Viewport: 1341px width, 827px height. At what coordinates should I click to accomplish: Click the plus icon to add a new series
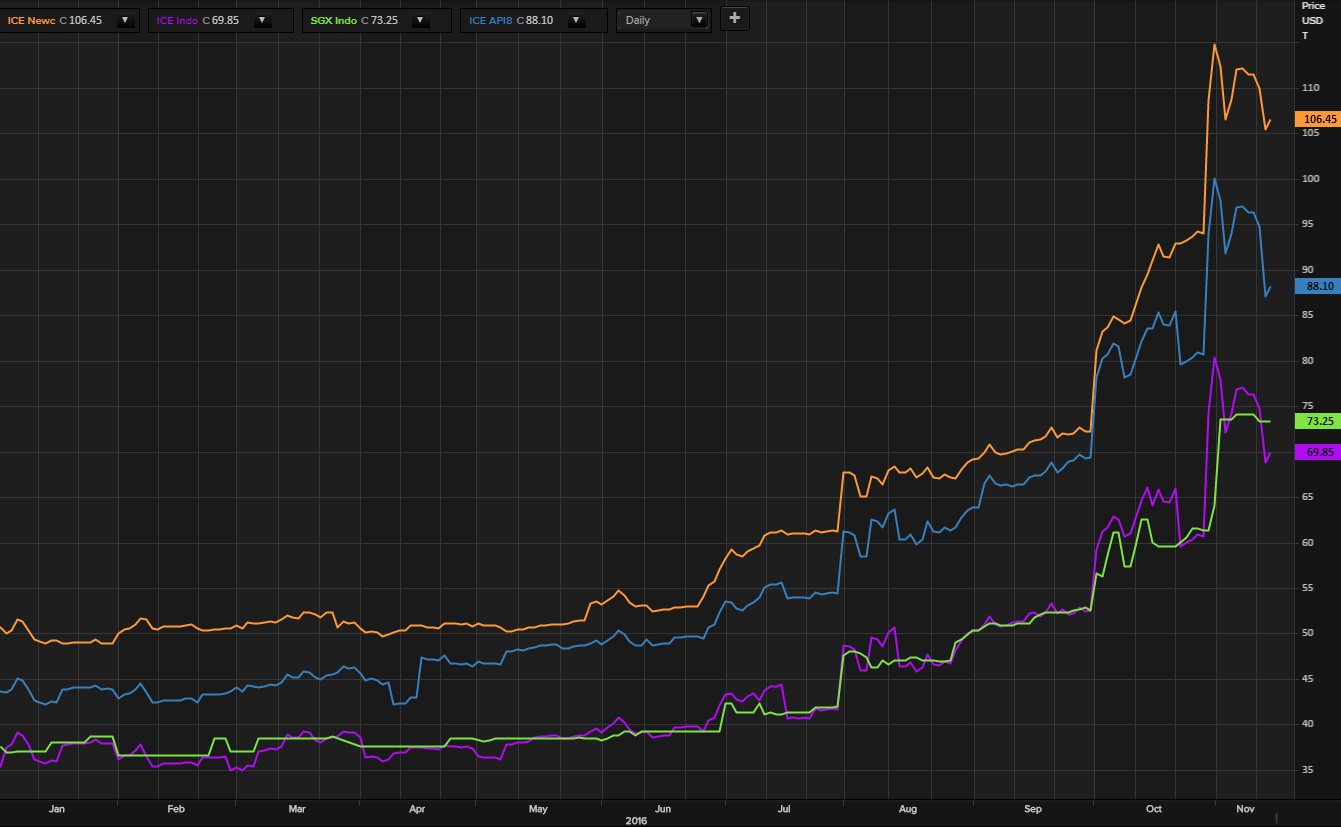735,19
